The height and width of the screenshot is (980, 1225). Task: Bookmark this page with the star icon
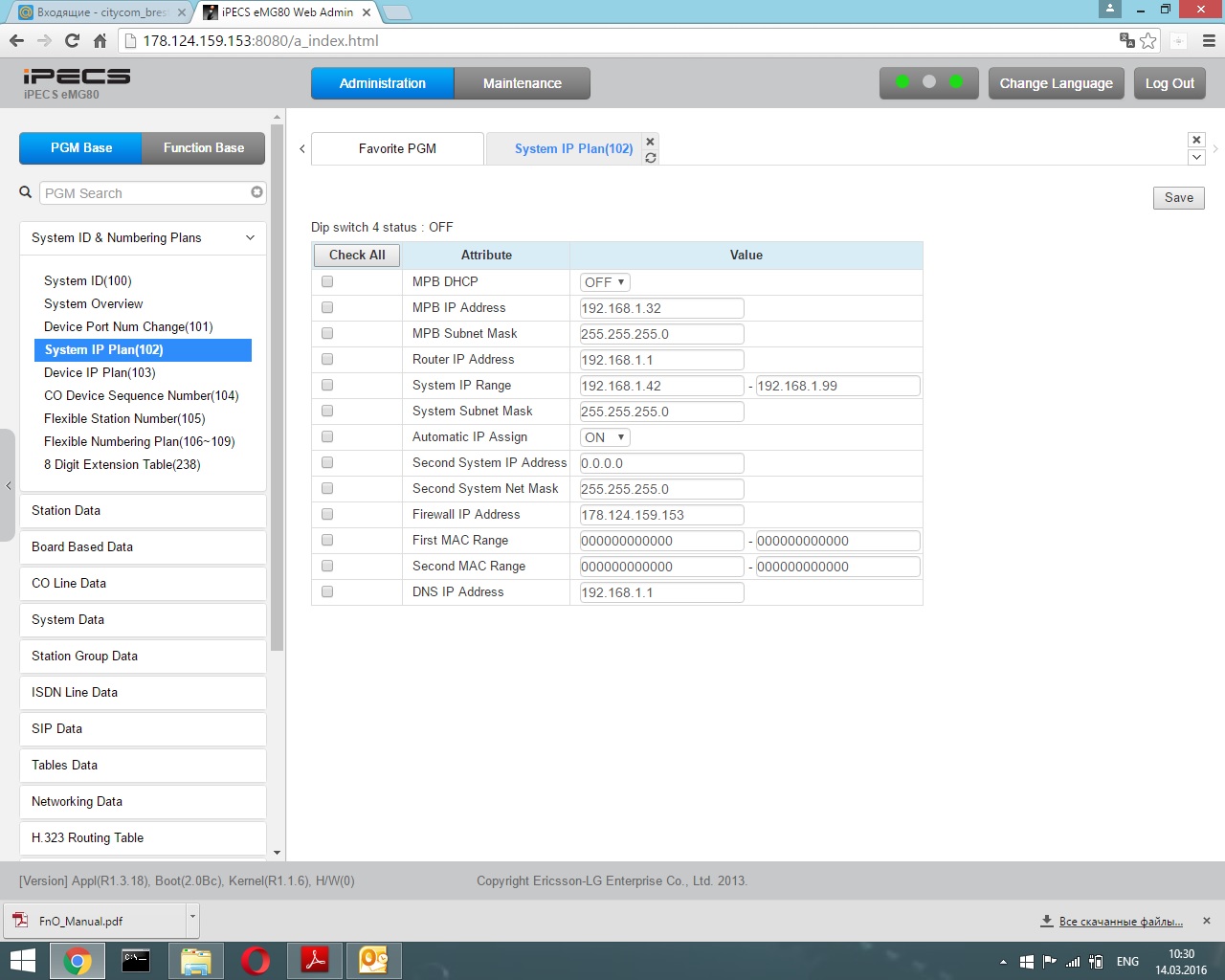point(1148,40)
